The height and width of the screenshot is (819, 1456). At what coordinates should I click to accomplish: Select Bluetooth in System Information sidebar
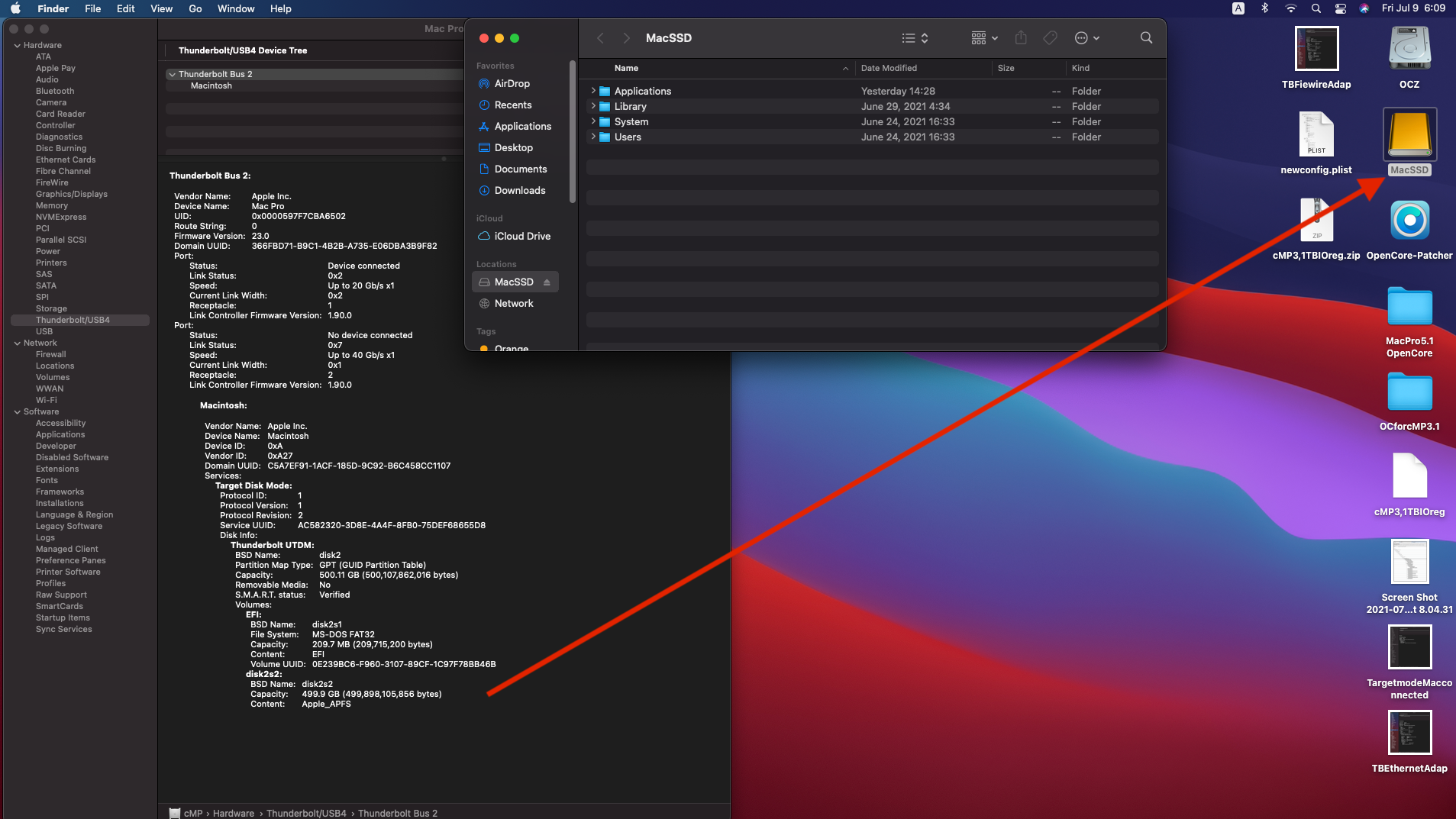click(x=55, y=92)
